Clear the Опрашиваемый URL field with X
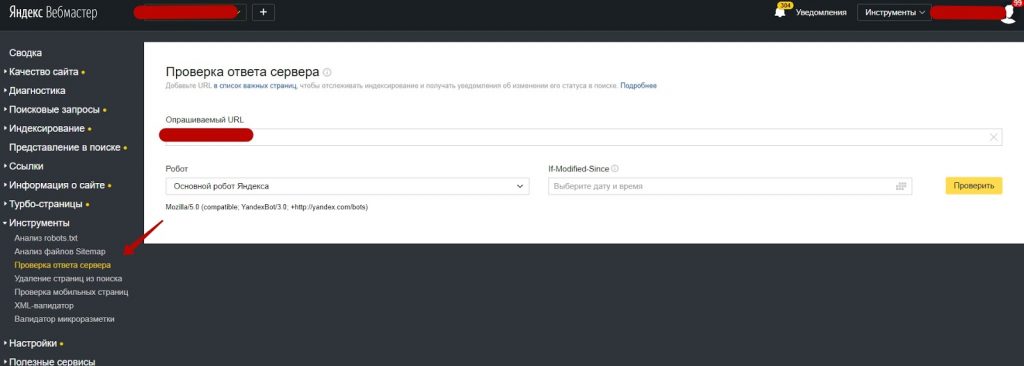Viewport: 1024px width, 366px height. point(993,137)
